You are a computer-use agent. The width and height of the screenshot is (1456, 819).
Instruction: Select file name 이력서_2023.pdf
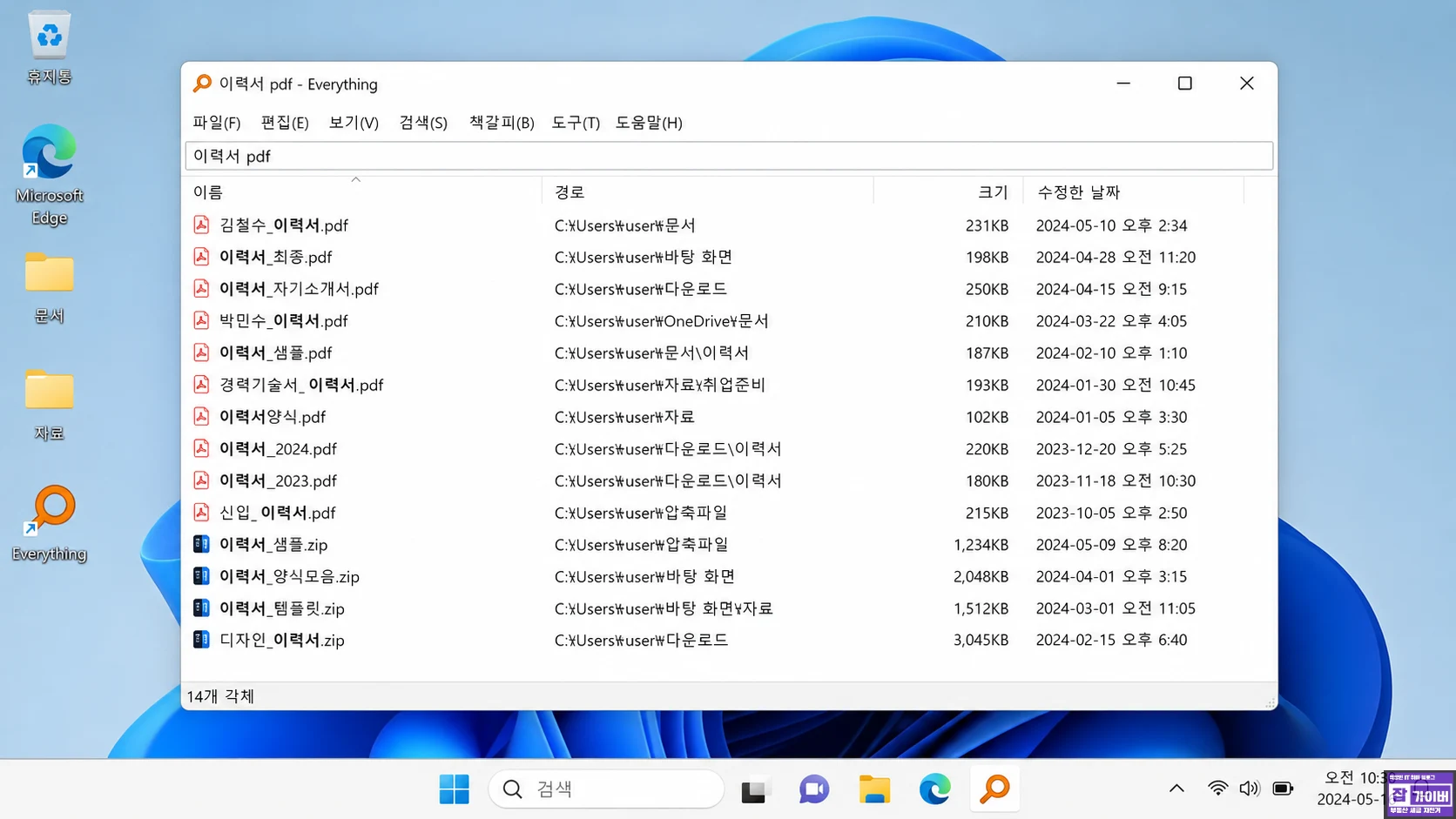pos(278,481)
